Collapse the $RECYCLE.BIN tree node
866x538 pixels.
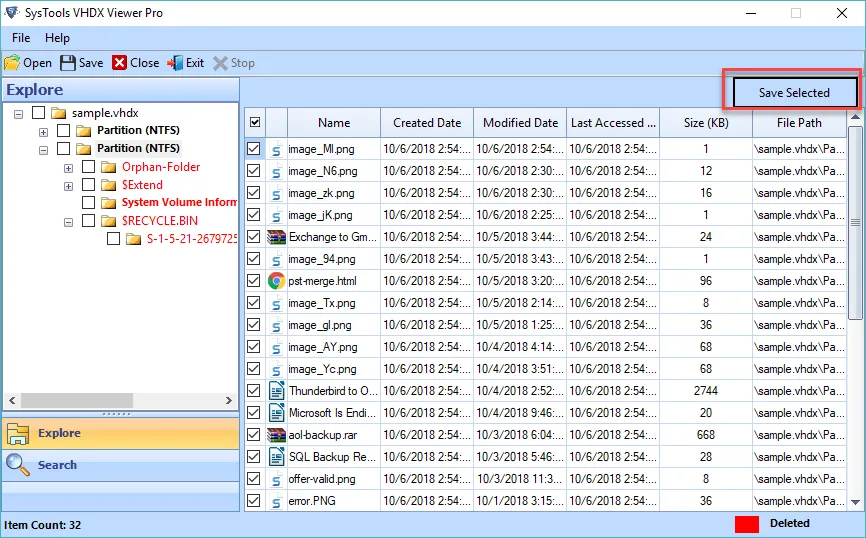tap(68, 221)
